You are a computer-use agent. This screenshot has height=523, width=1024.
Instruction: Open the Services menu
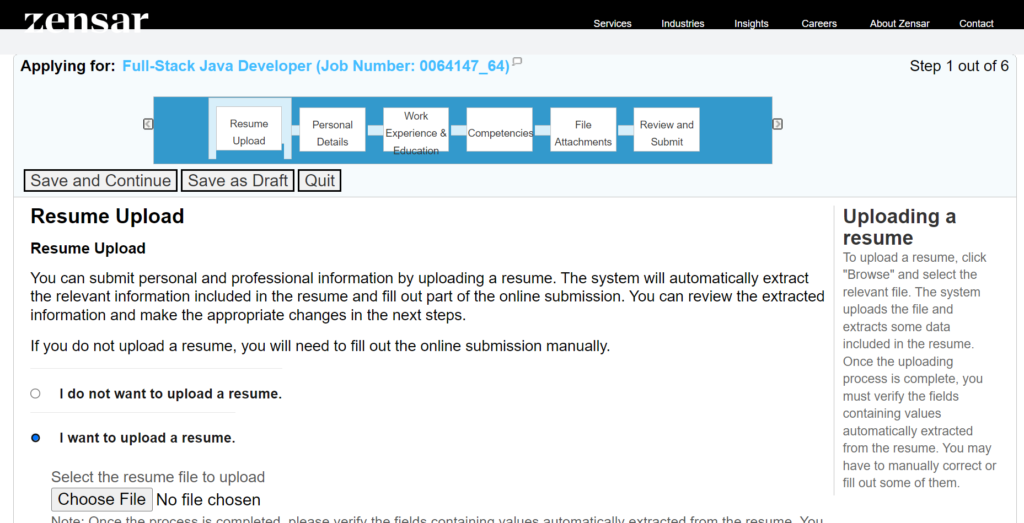pyautogui.click(x=612, y=23)
